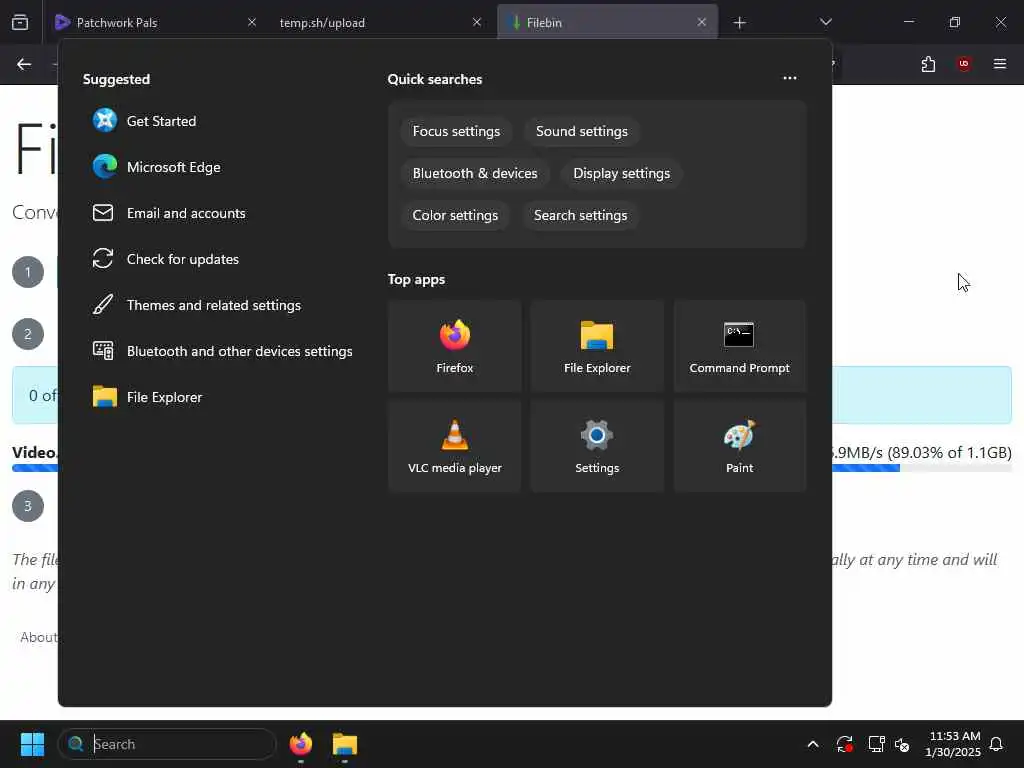Go back with Firefox back arrow
This screenshot has width=1024, height=768.
coord(24,64)
